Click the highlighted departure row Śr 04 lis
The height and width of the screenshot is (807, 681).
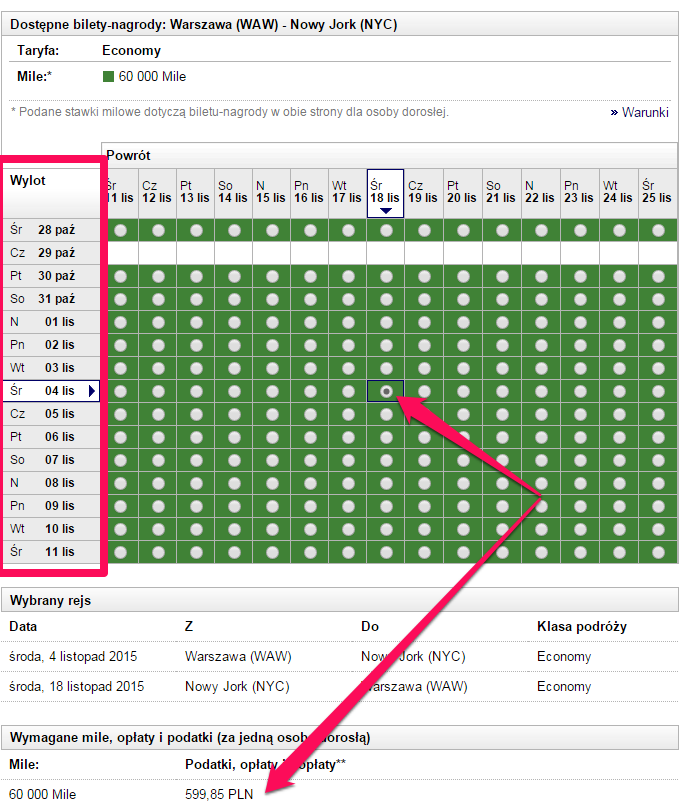coord(51,391)
